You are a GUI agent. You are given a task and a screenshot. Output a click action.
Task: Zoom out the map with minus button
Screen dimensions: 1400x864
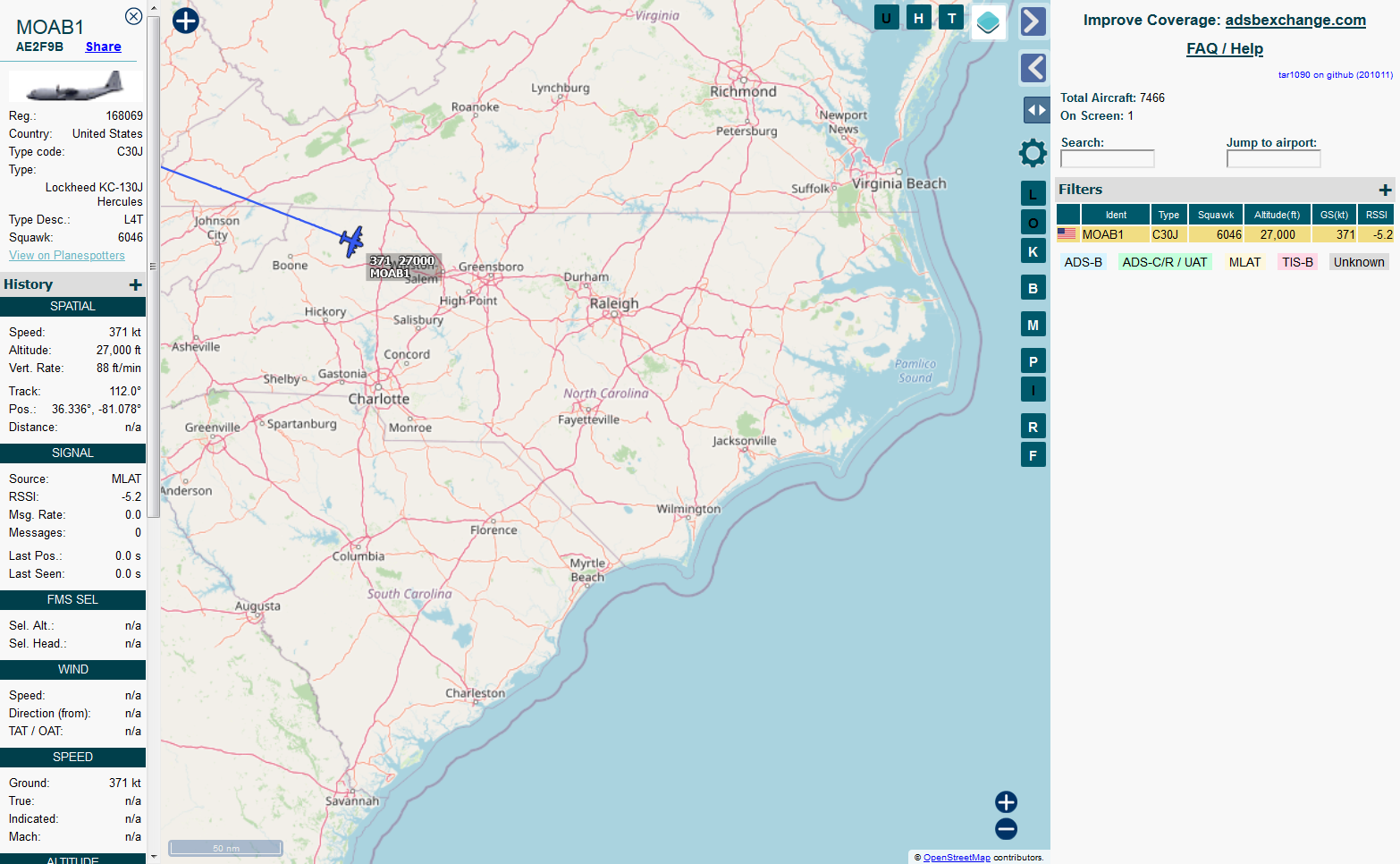tap(1006, 829)
